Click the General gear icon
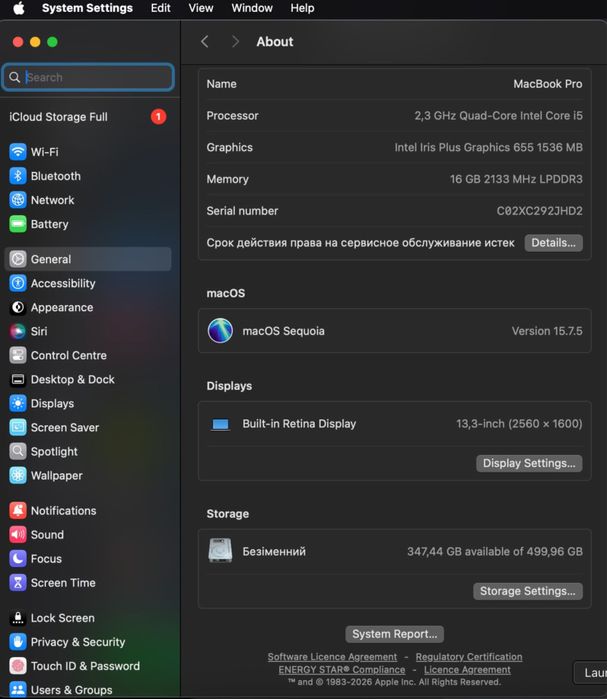 18,259
